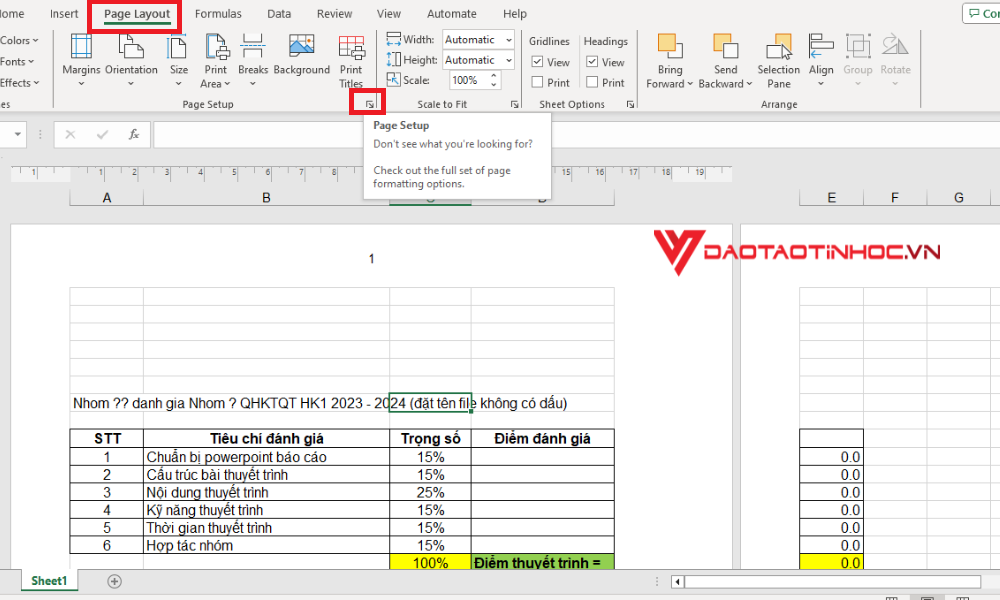Open the Review tab
1000x600 pixels.
[334, 13]
